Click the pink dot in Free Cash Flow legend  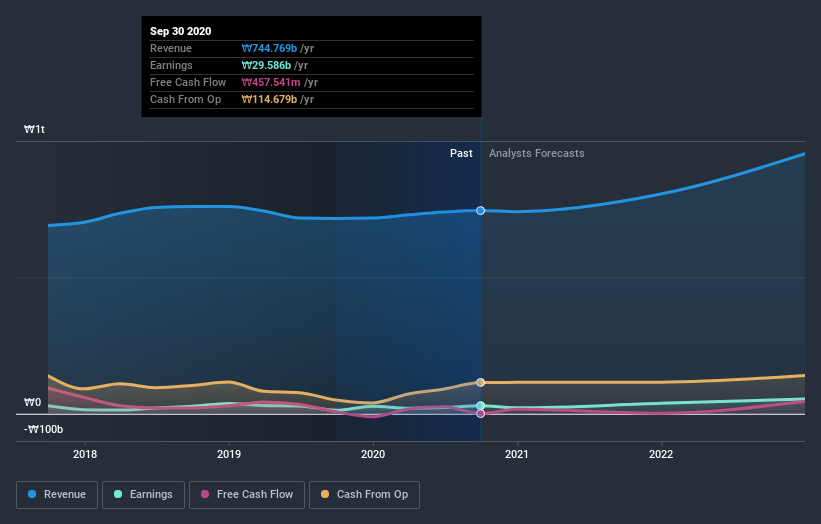(x=205, y=494)
